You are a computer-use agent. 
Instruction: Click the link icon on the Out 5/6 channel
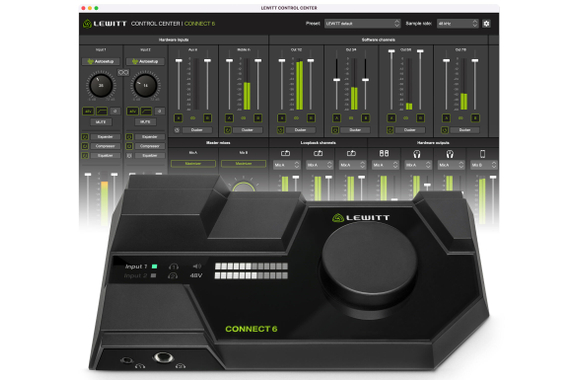click(406, 118)
